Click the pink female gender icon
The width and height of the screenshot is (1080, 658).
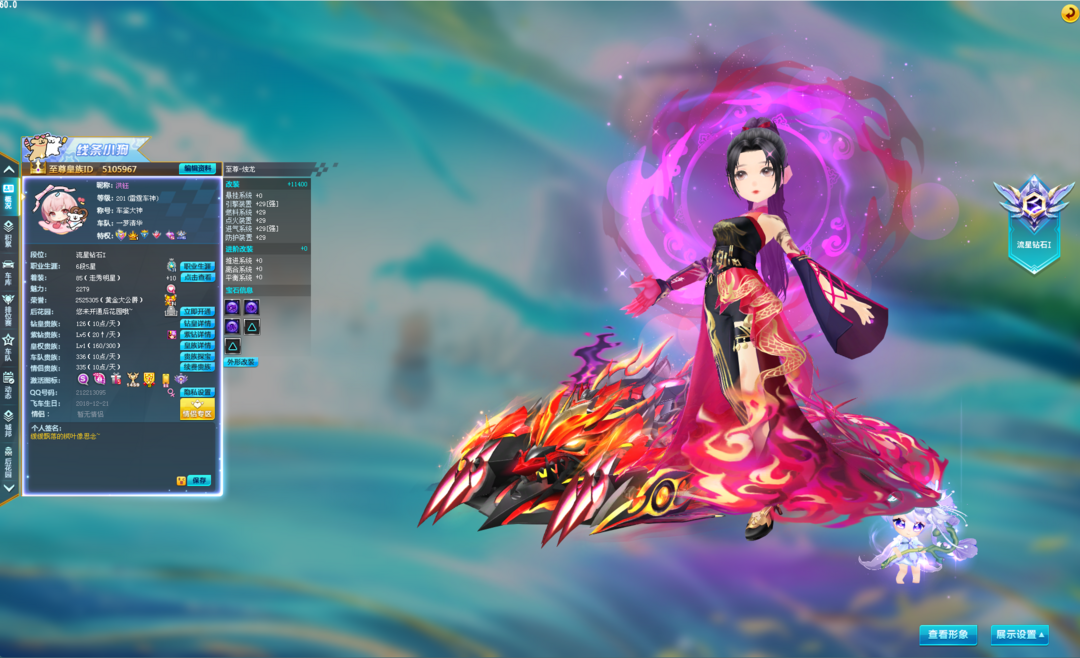171,393
